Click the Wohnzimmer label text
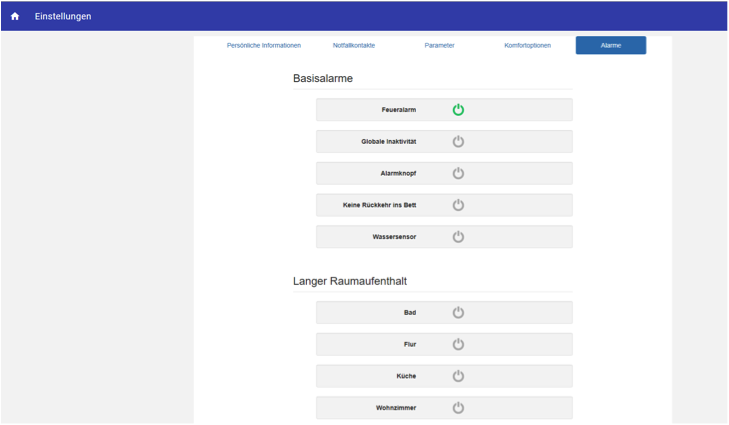 [396, 408]
